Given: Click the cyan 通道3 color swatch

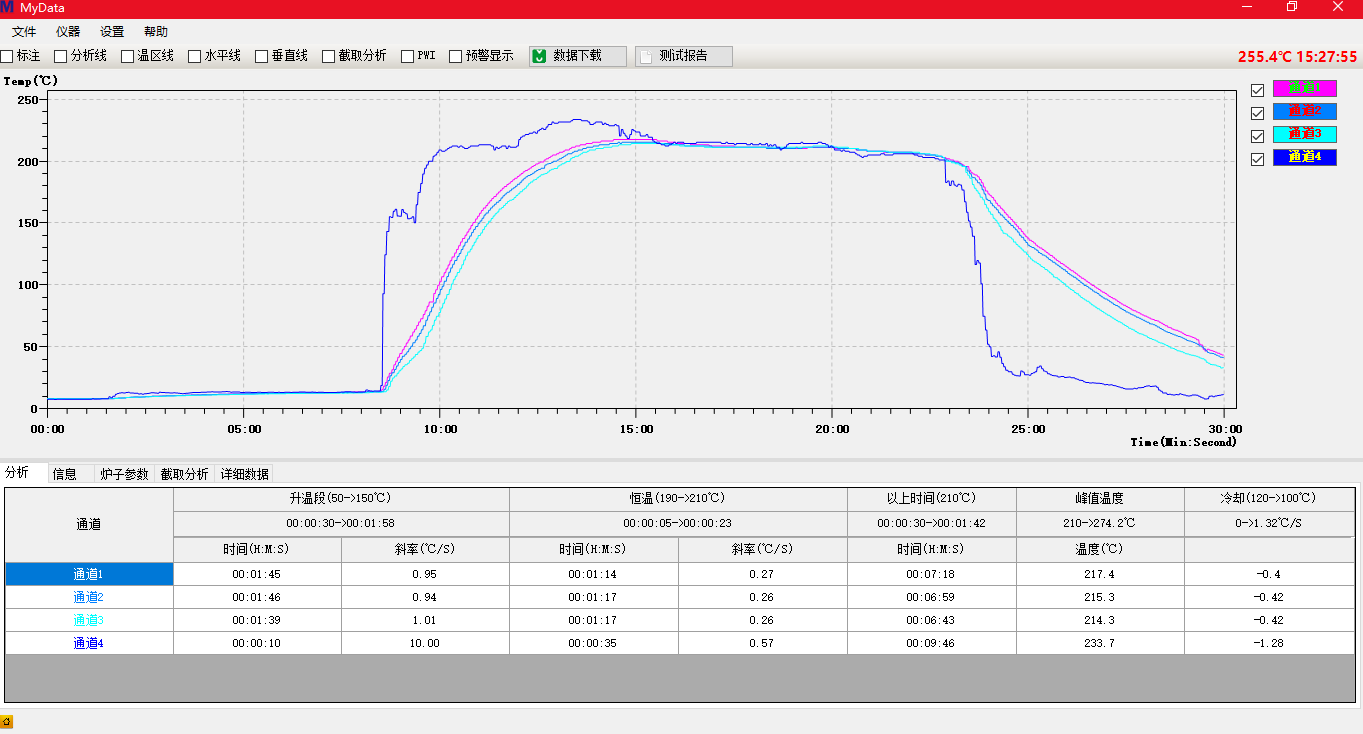Looking at the screenshot, I should (x=1304, y=134).
